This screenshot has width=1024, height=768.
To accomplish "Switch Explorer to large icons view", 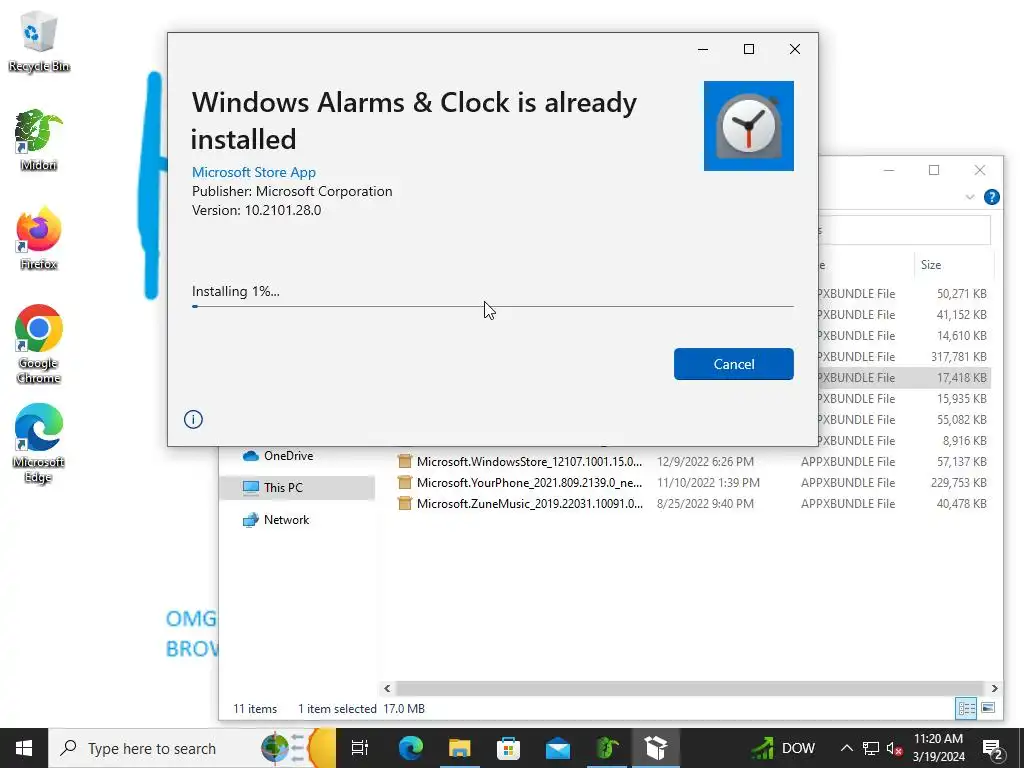I will coord(988,708).
